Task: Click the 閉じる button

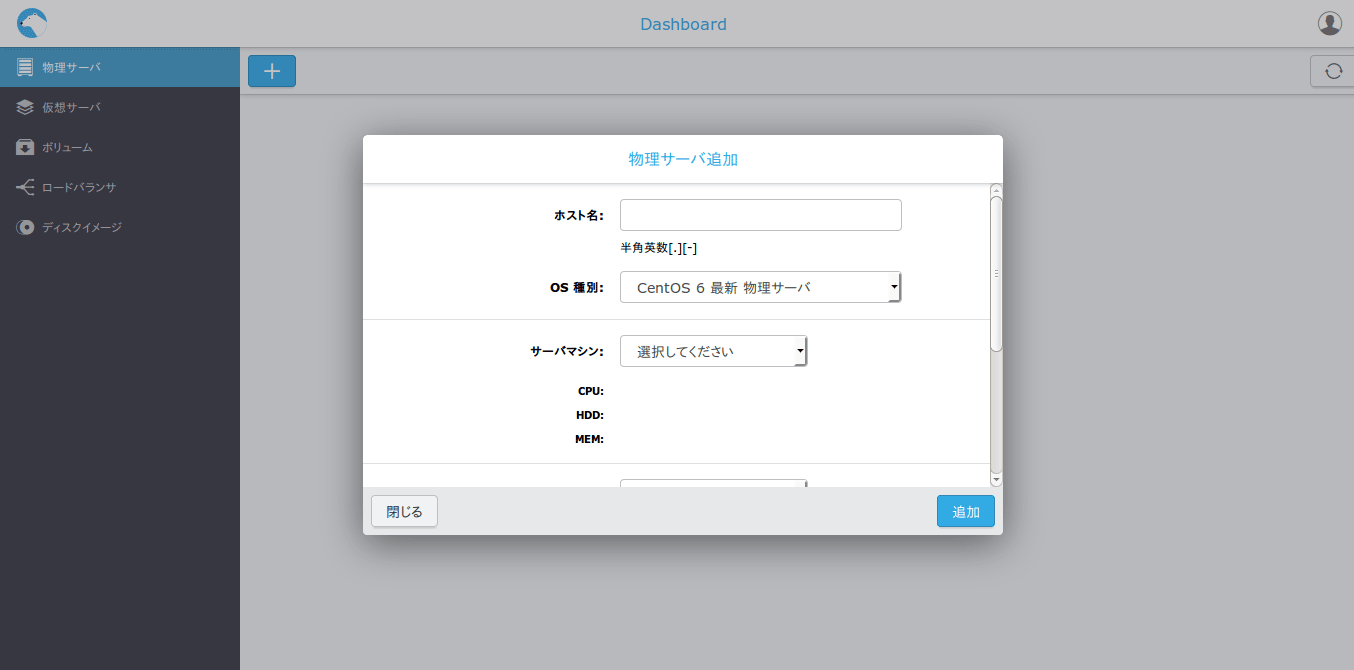Action: [x=404, y=511]
